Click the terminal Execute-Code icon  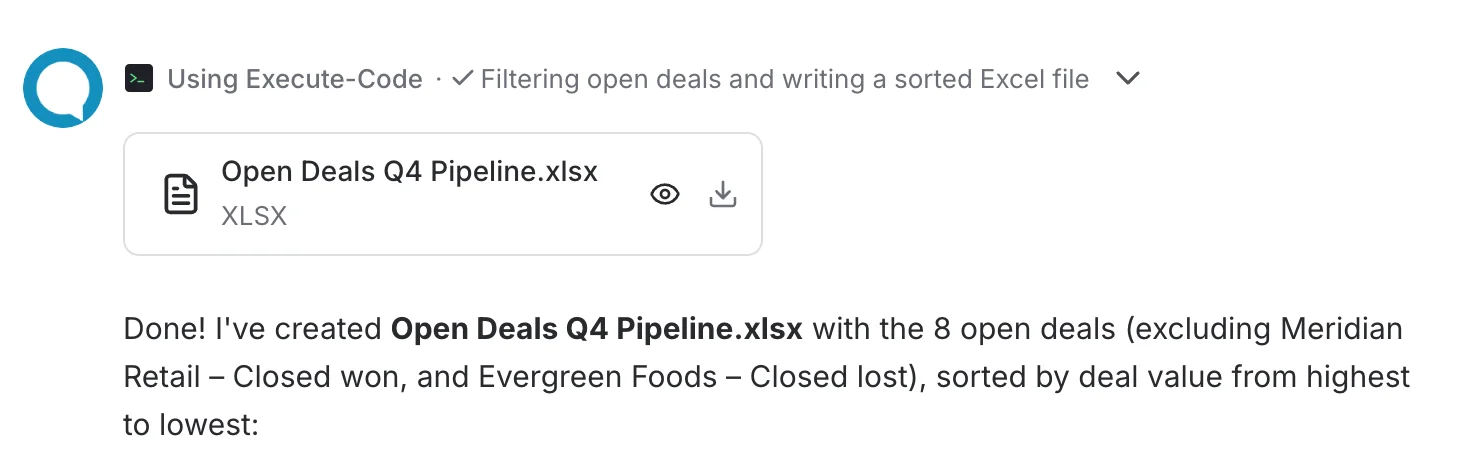coord(139,79)
